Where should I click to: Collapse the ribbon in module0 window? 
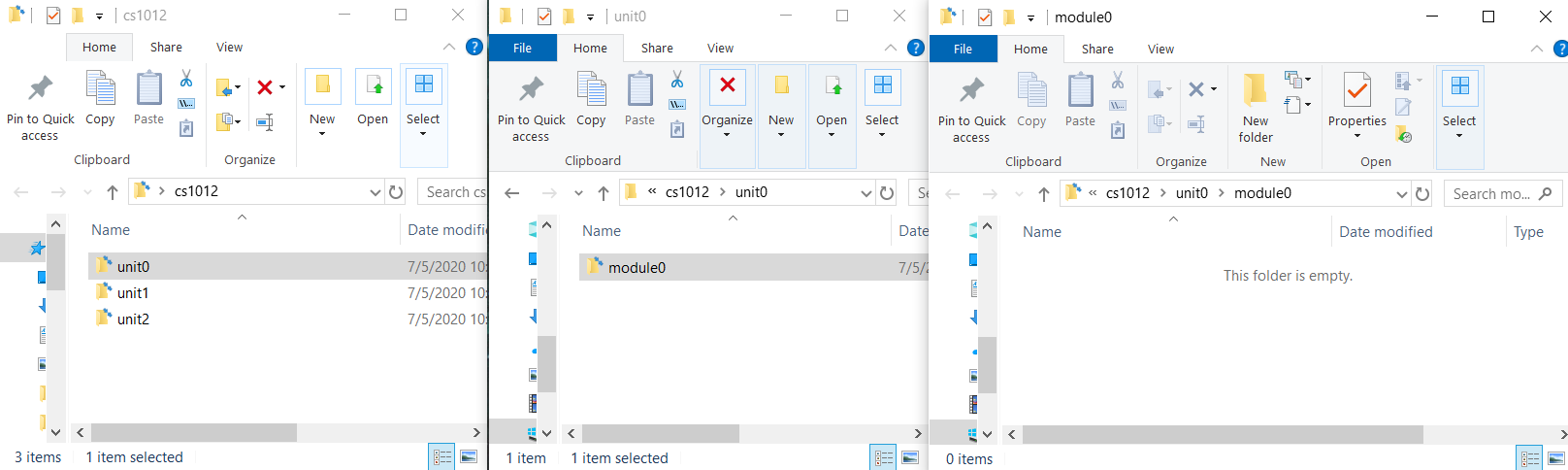coord(1536,49)
